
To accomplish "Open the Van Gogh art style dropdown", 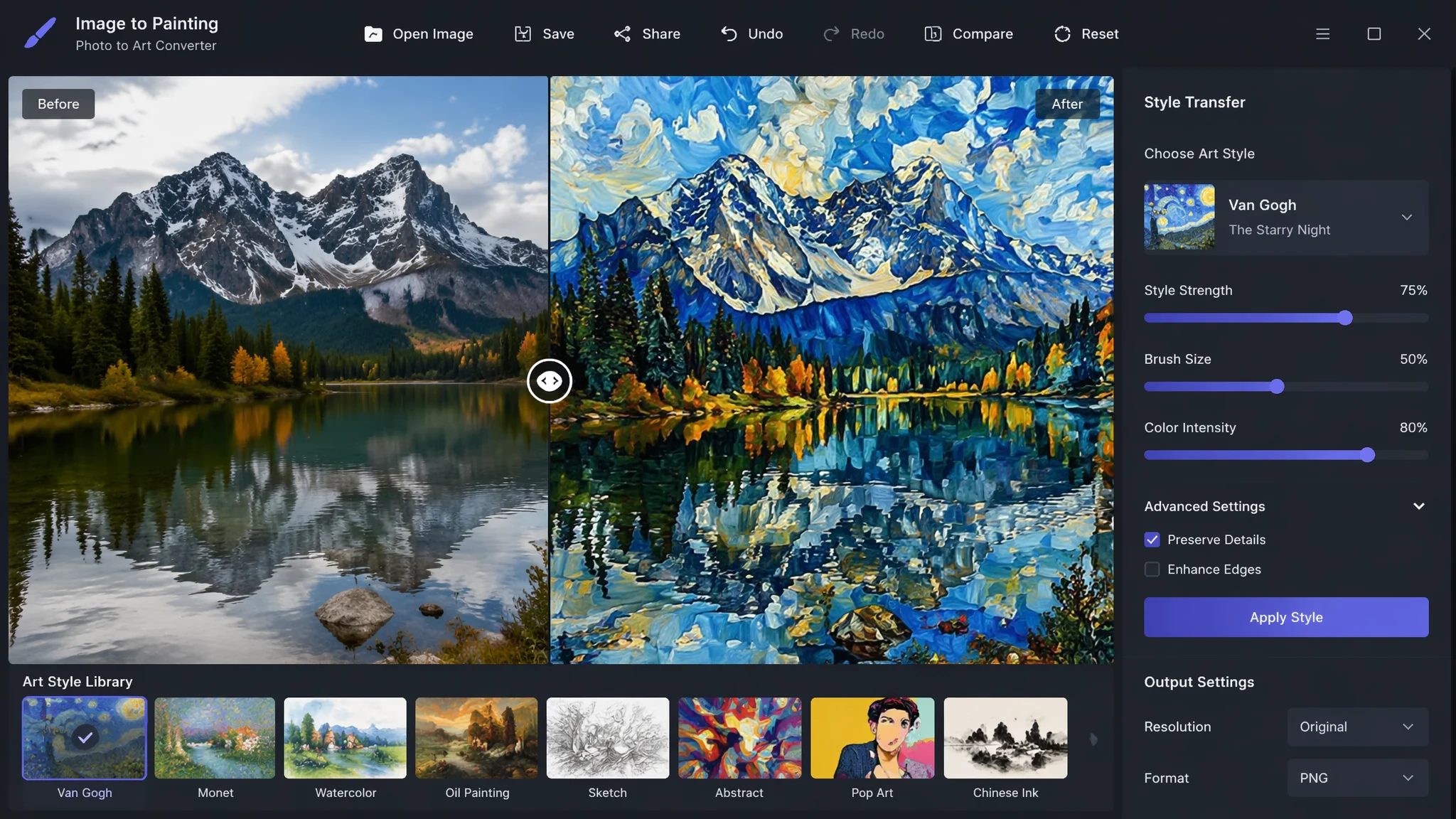I will [x=1286, y=217].
